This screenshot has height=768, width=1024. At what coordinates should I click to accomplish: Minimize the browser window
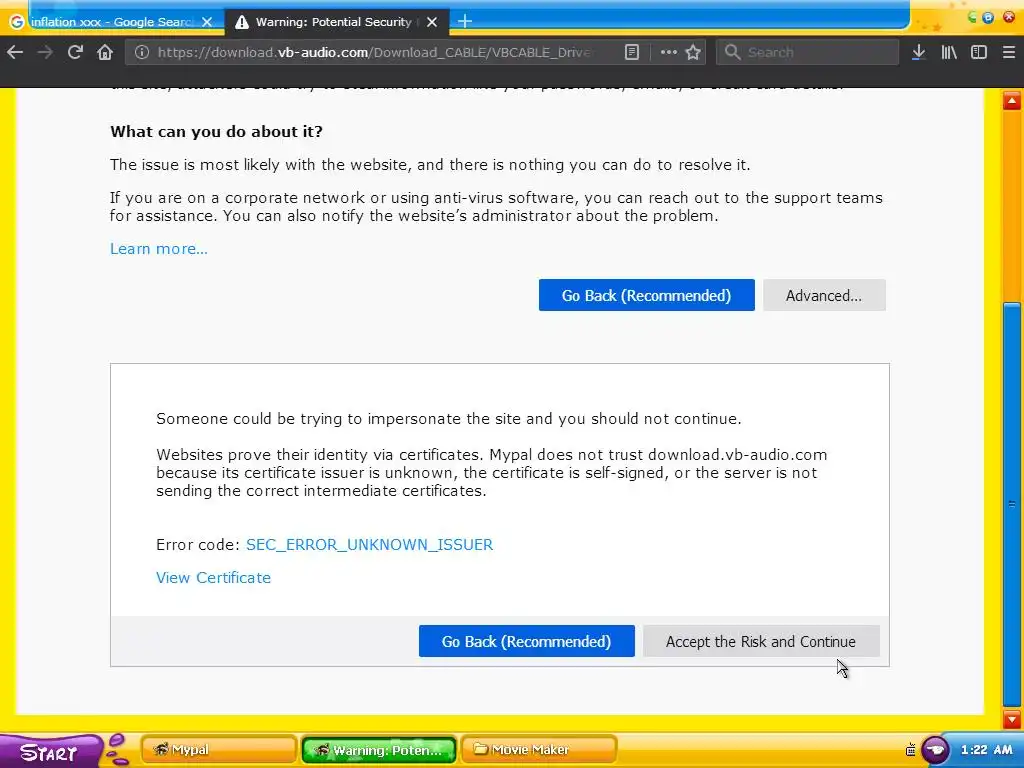coord(972,18)
